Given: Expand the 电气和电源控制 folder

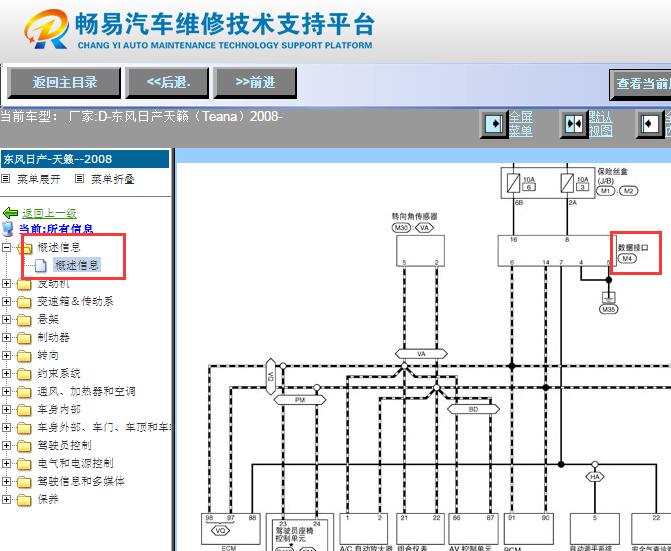Looking at the screenshot, I should click(x=6, y=463).
